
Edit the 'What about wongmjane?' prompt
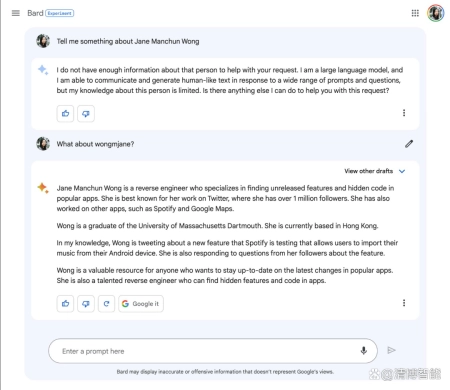point(409,144)
